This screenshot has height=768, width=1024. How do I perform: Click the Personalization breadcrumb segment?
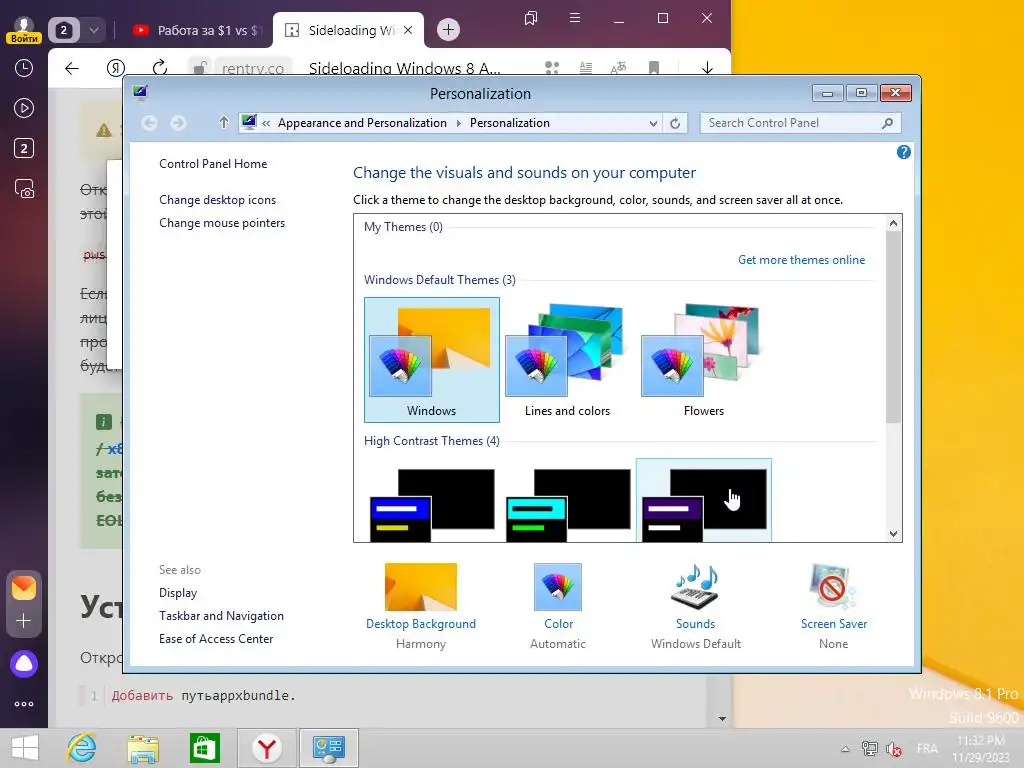[x=509, y=123]
